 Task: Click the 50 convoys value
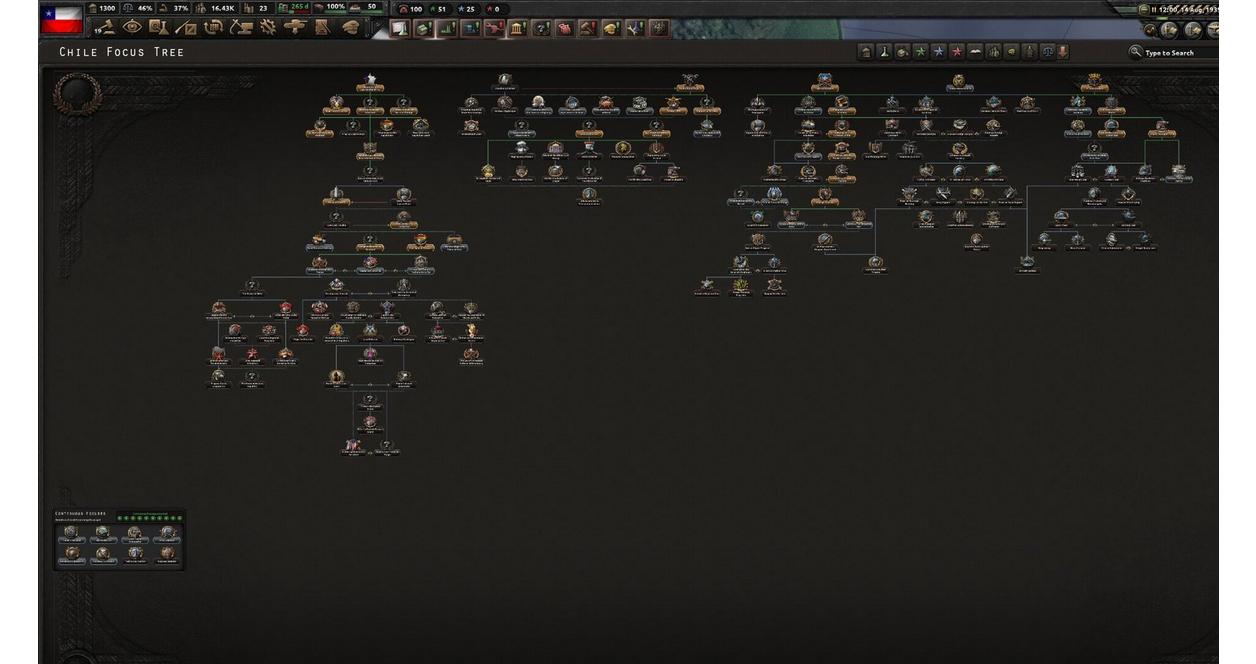[371, 8]
